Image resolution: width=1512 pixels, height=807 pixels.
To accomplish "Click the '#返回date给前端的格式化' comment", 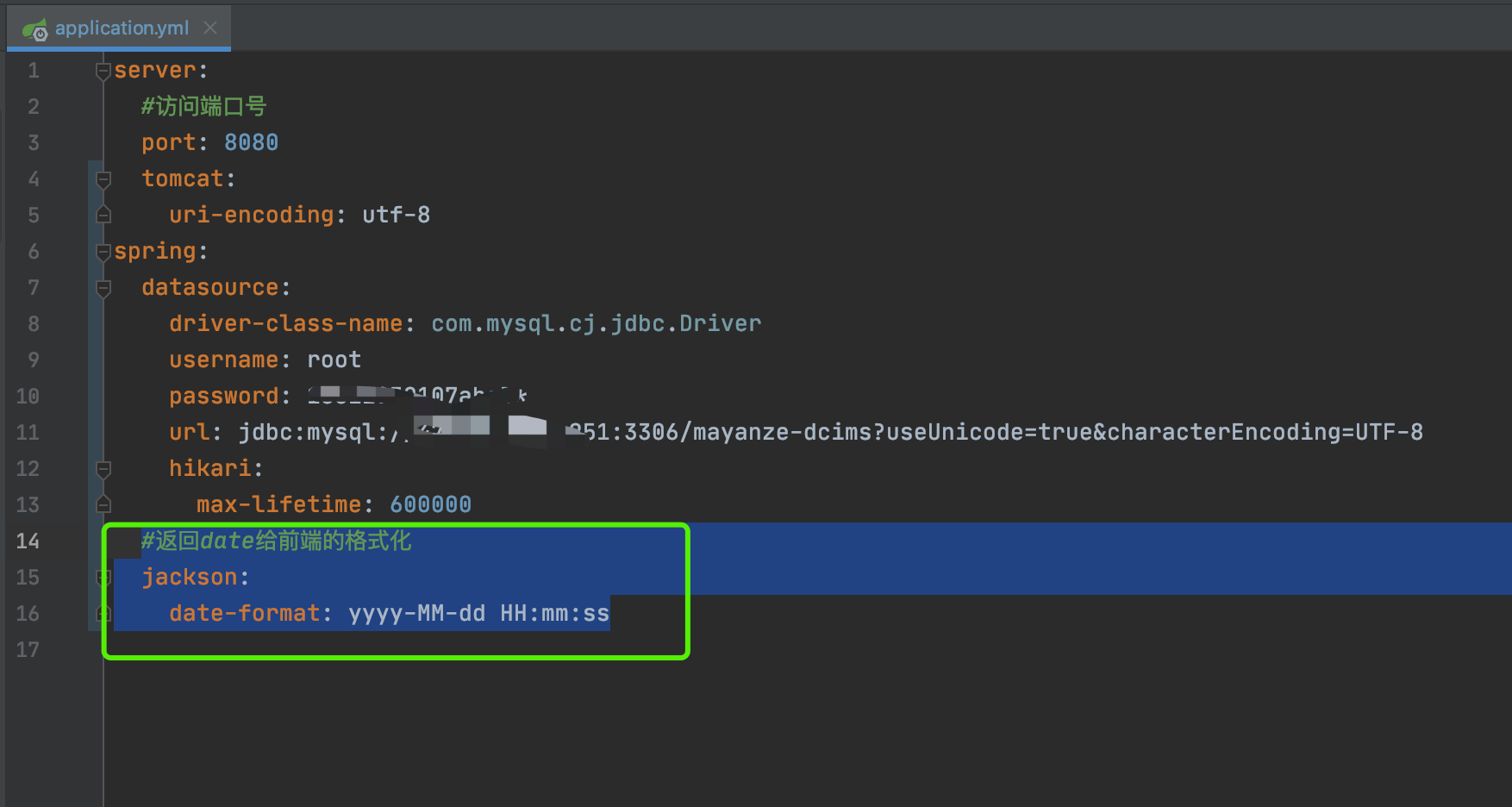I will point(277,541).
